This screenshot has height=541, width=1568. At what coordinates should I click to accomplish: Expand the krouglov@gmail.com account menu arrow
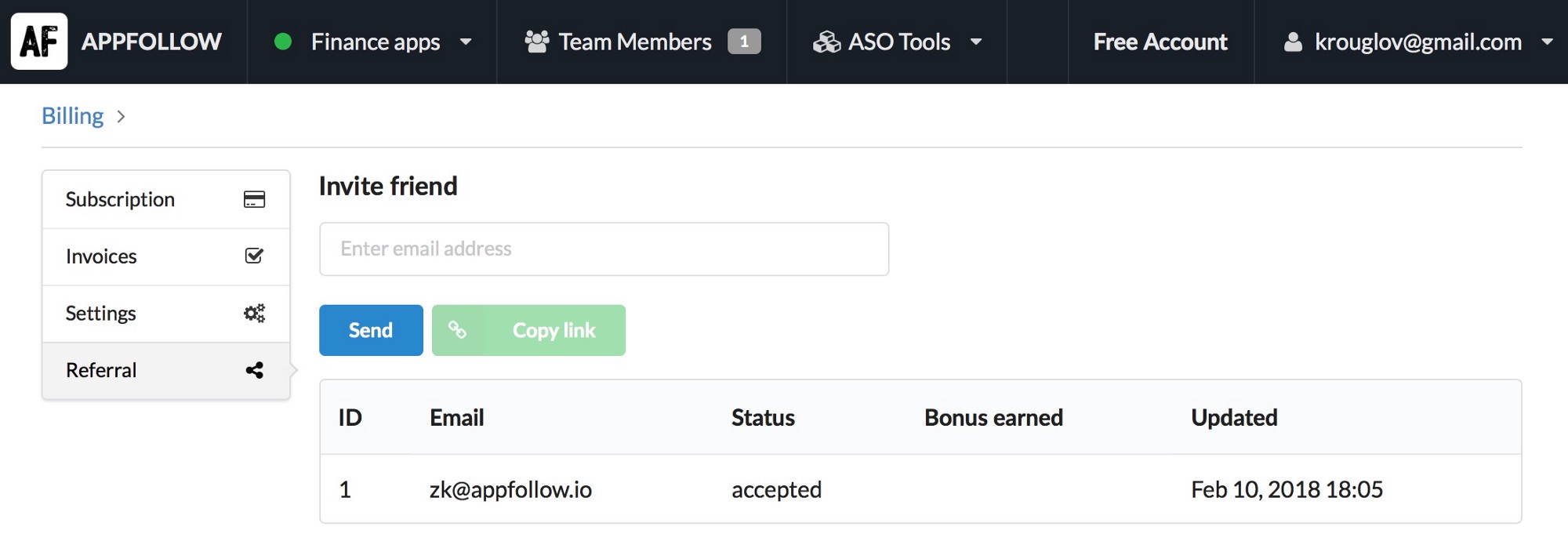tap(1547, 42)
